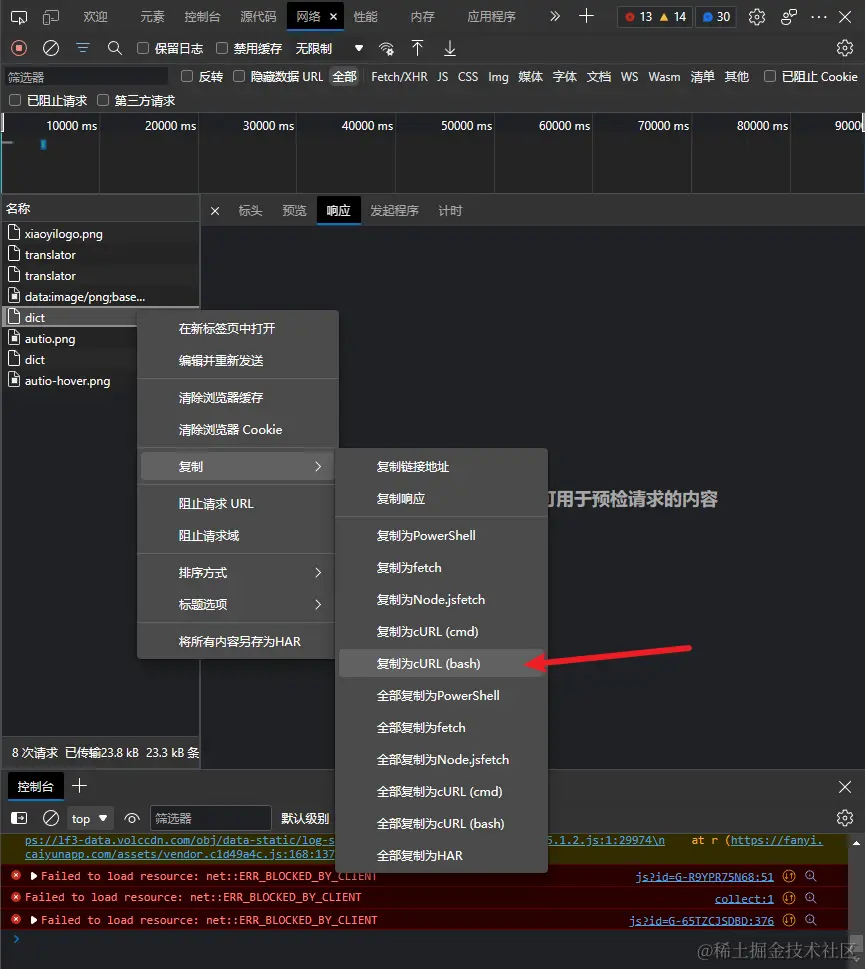Screen dimensions: 865x969
Task: Search source for collect:1 error
Action: (x=811, y=898)
